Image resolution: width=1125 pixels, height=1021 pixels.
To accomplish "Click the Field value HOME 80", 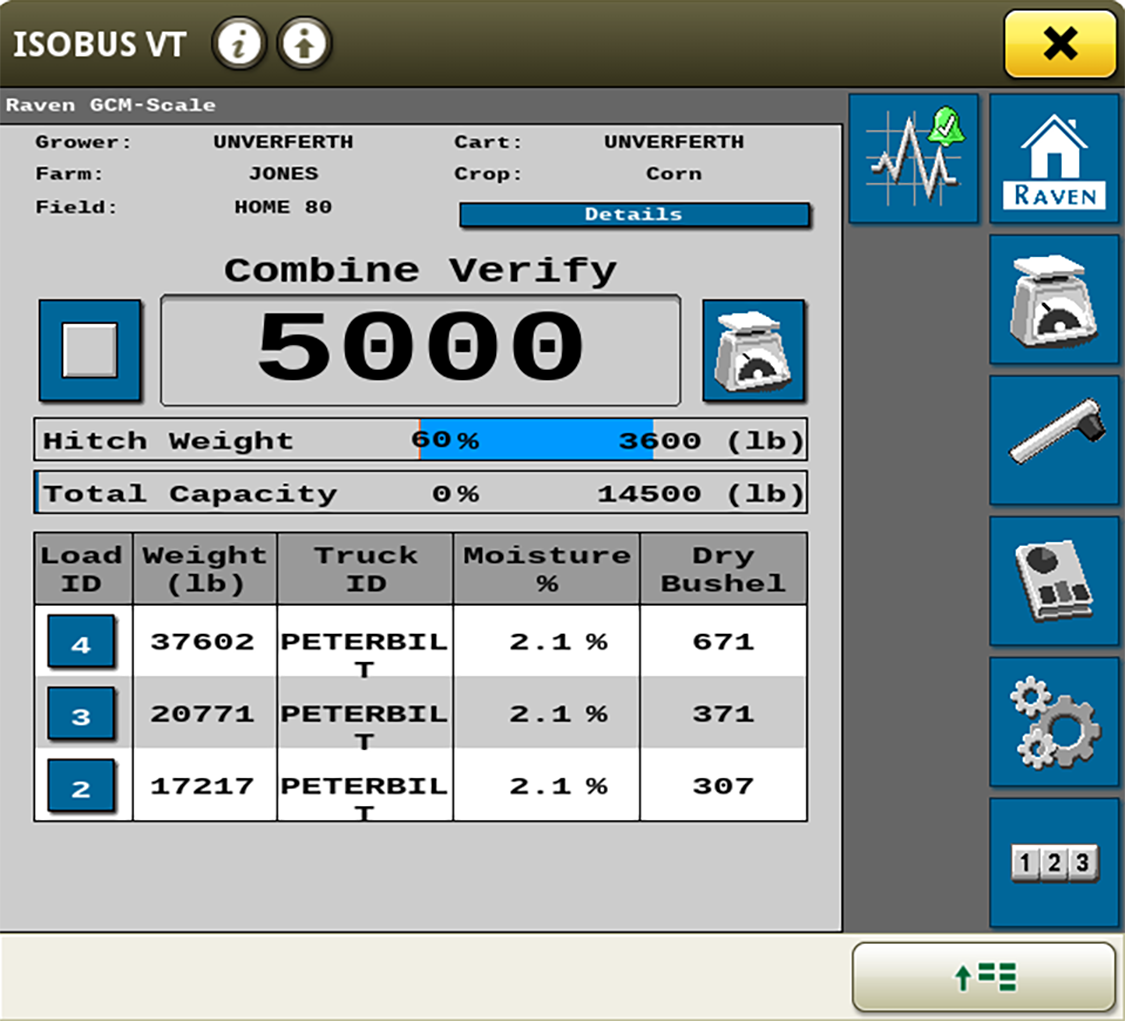I will pyautogui.click(x=283, y=207).
